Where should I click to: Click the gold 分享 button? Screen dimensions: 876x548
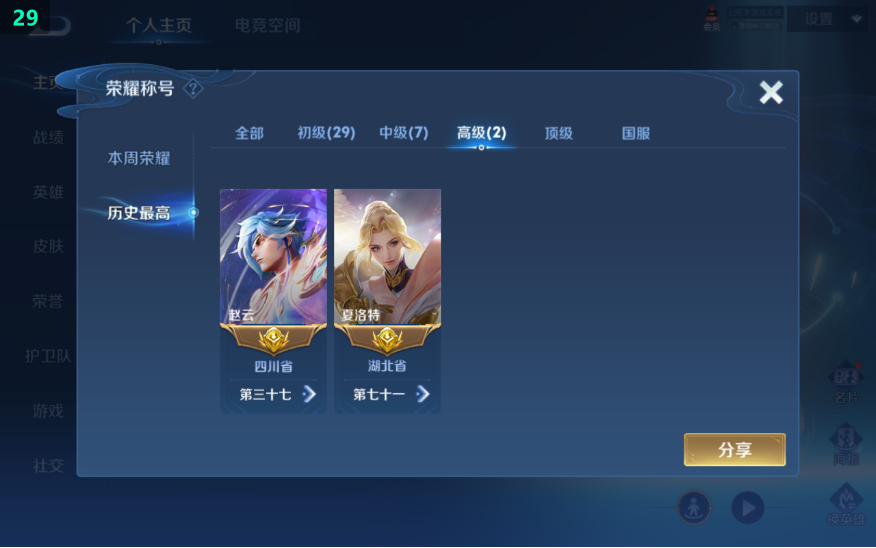tap(735, 450)
